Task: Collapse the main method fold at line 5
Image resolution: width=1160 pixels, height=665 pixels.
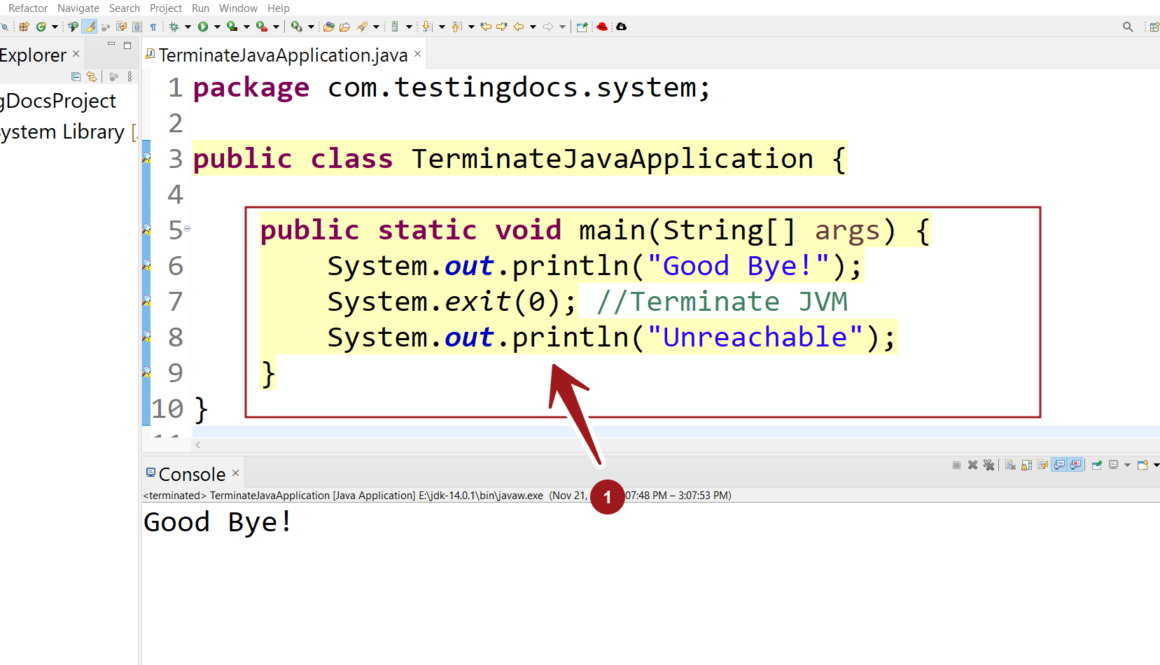Action: (187, 229)
